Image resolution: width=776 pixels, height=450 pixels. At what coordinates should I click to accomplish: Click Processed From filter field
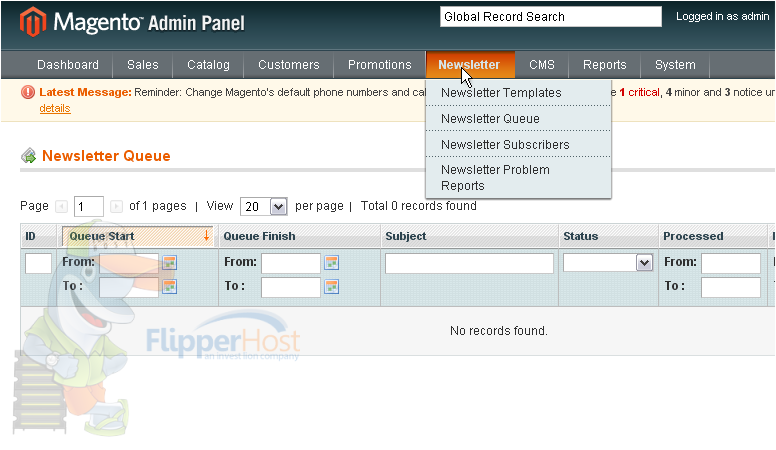731,263
